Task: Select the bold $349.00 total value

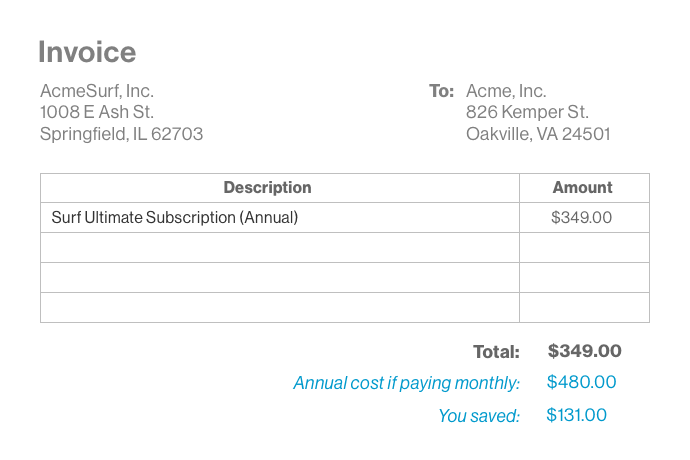Action: (585, 351)
